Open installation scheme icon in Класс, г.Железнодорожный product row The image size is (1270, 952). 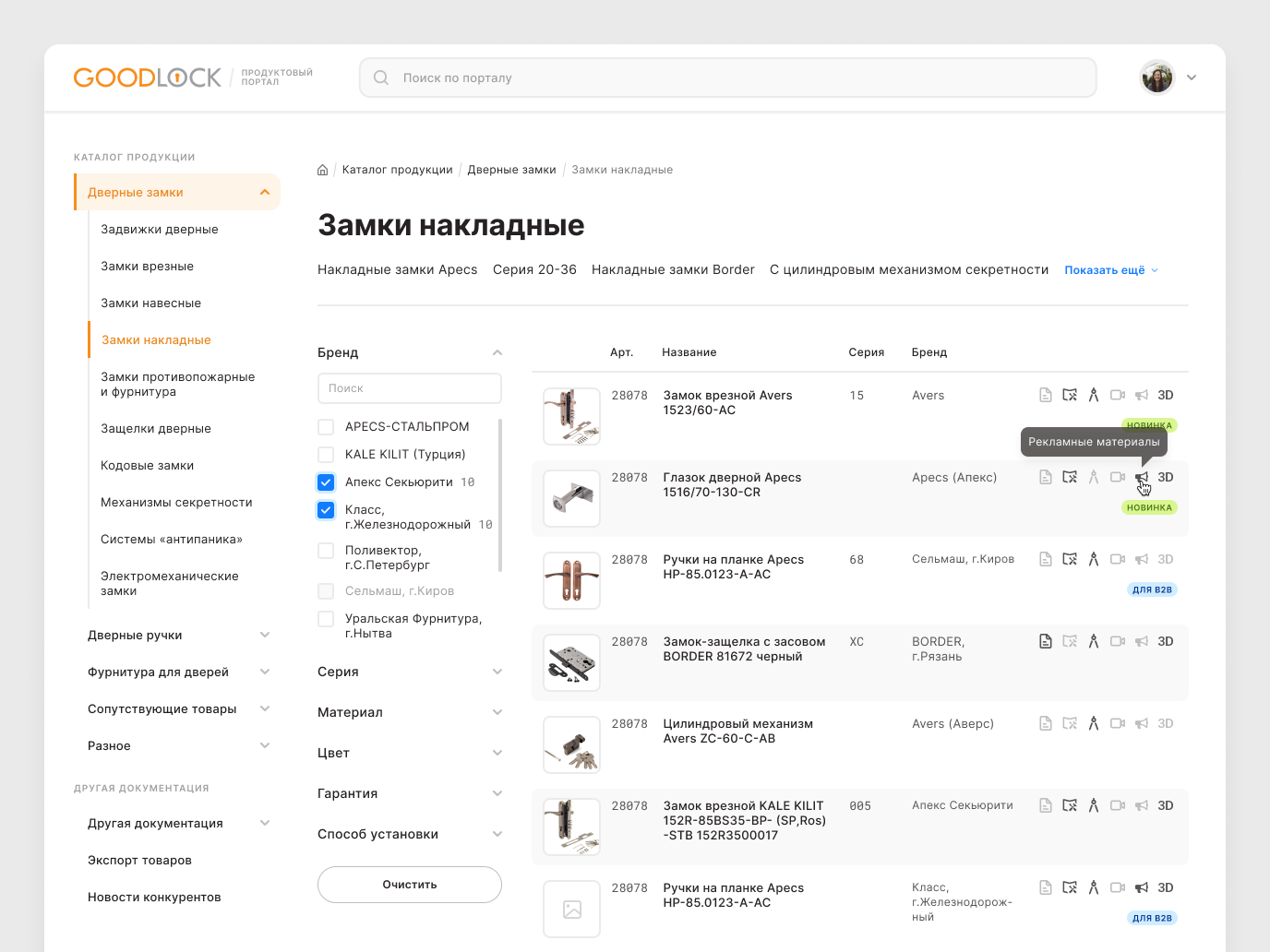click(x=1070, y=887)
